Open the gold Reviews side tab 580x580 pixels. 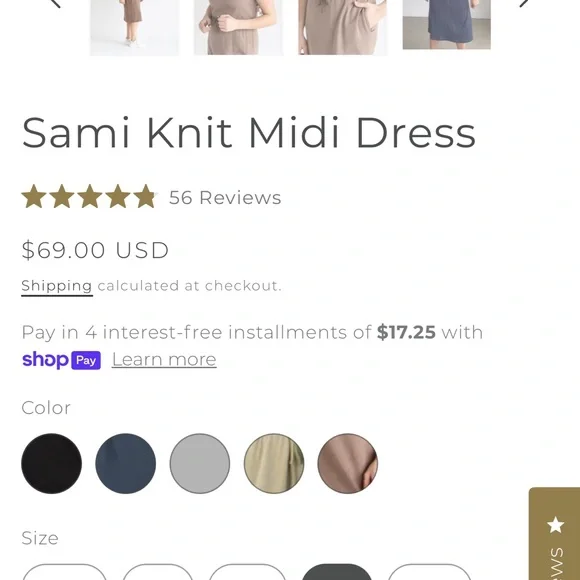554,534
